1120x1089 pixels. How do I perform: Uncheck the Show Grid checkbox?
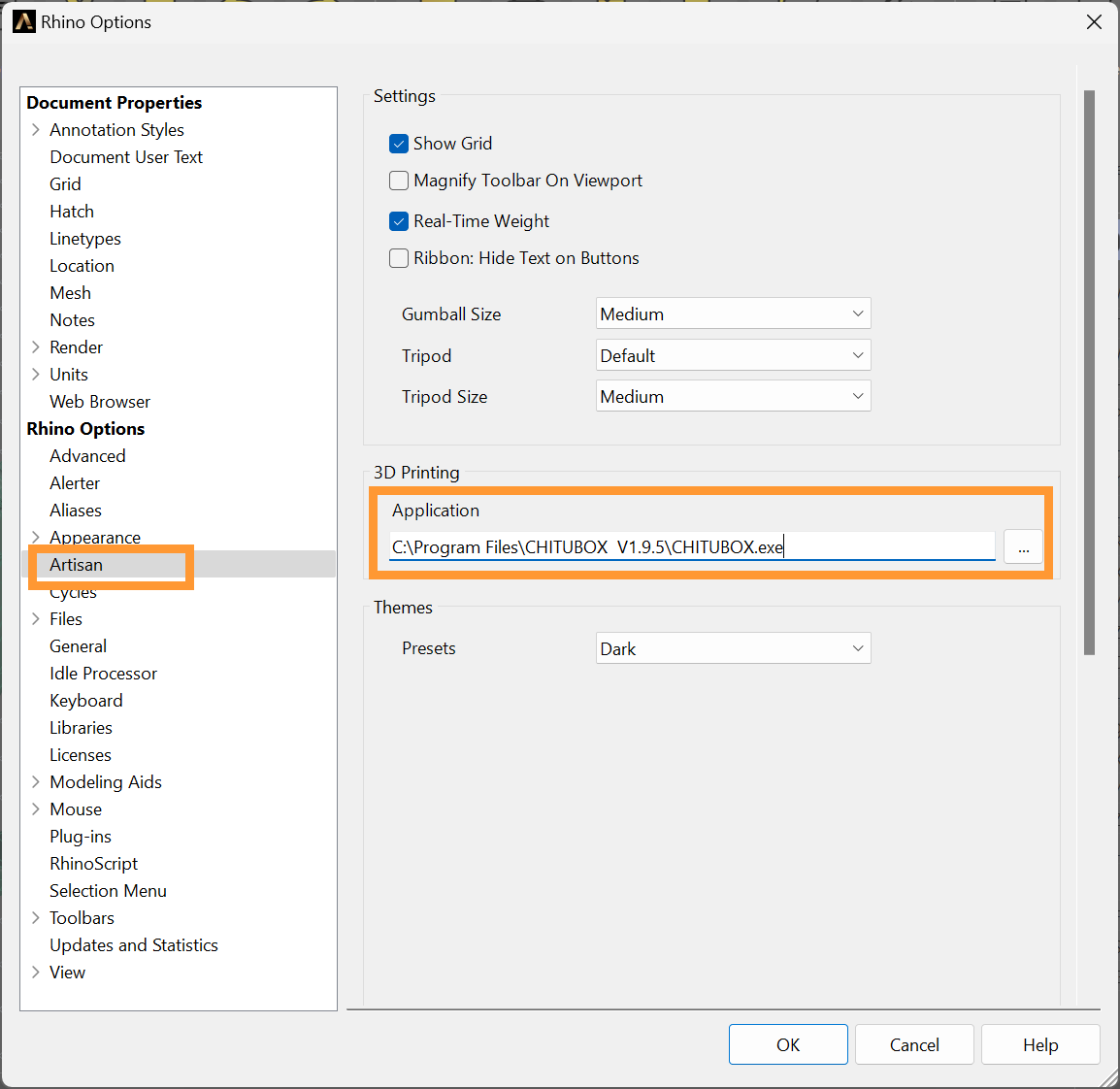tap(399, 144)
